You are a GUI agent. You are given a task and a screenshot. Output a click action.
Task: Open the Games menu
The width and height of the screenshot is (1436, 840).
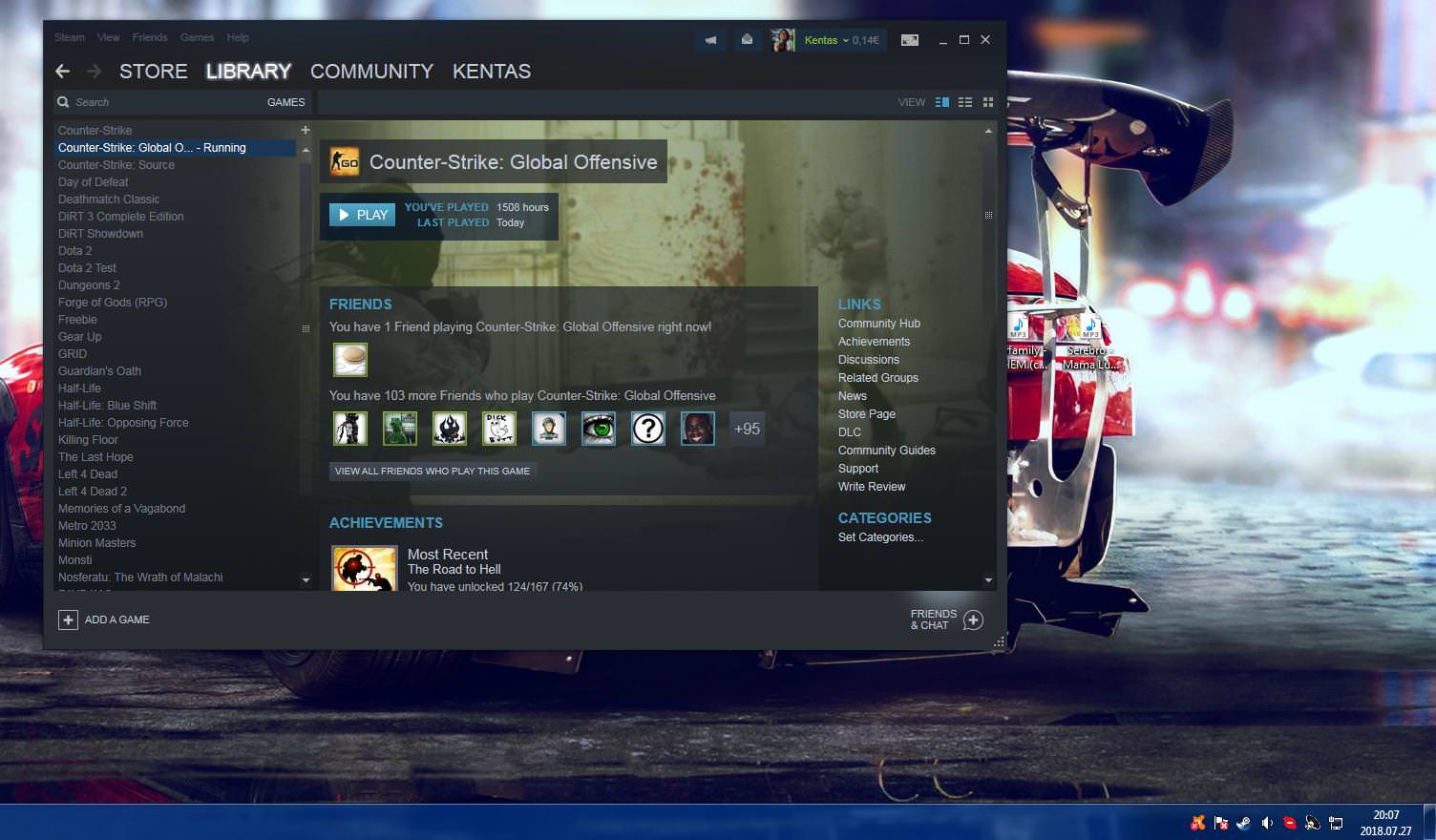coord(197,37)
